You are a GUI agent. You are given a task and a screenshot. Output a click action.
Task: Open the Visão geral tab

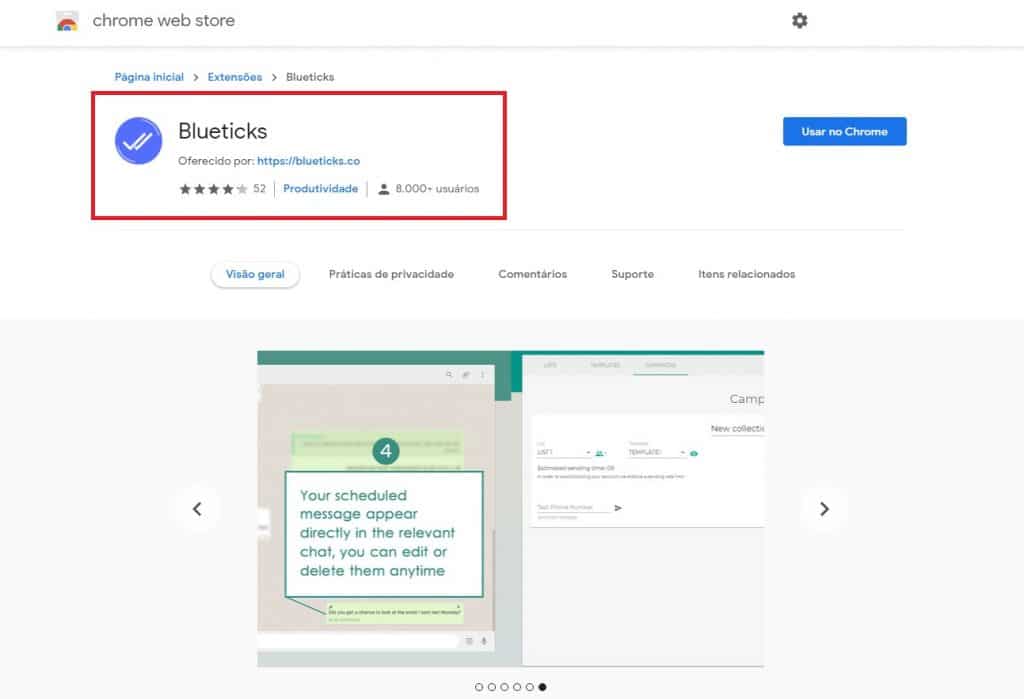coord(255,274)
